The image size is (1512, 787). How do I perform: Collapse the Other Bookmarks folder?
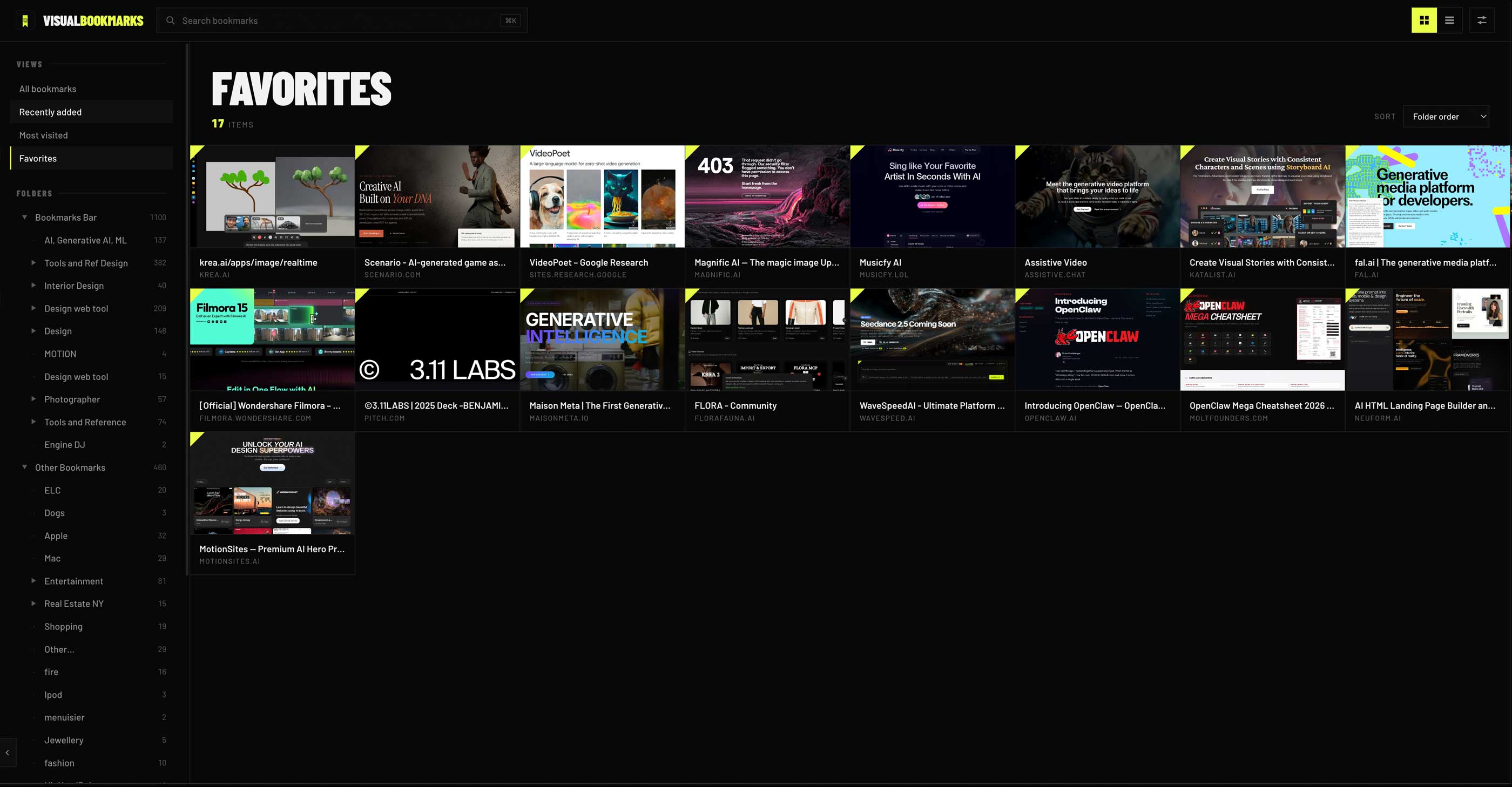[25, 467]
